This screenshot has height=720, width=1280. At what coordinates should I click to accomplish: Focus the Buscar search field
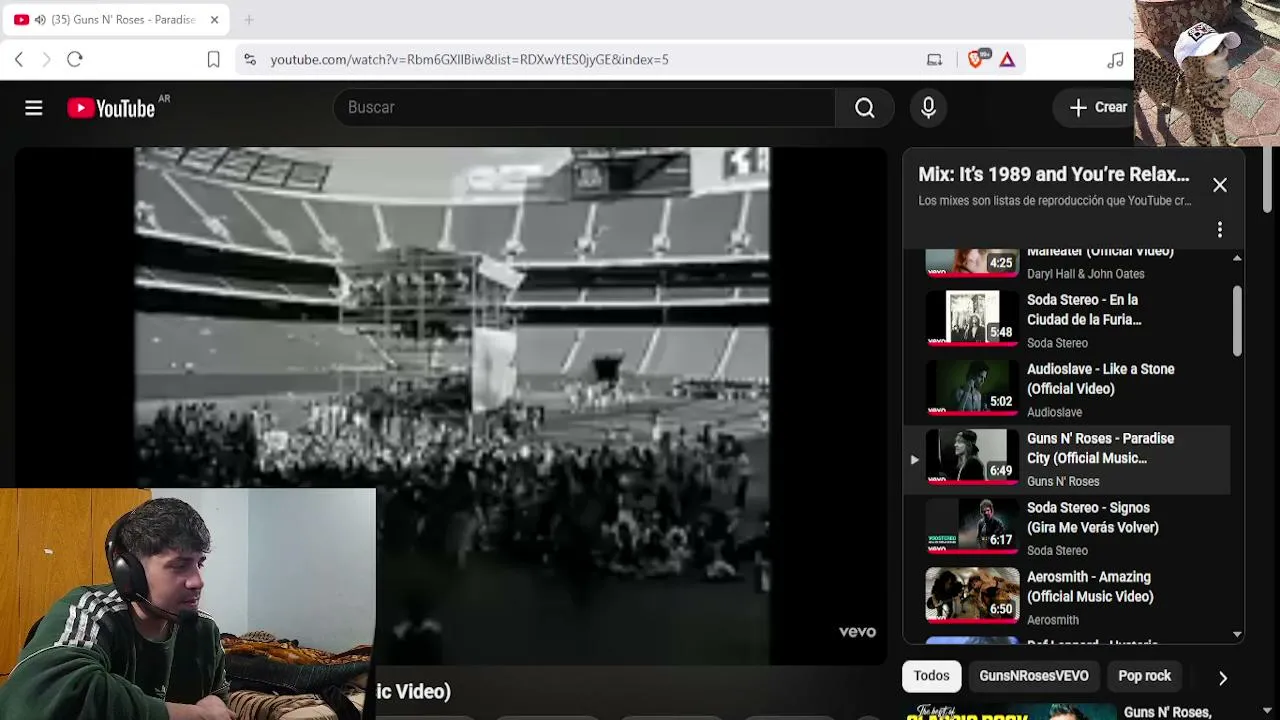click(x=584, y=107)
